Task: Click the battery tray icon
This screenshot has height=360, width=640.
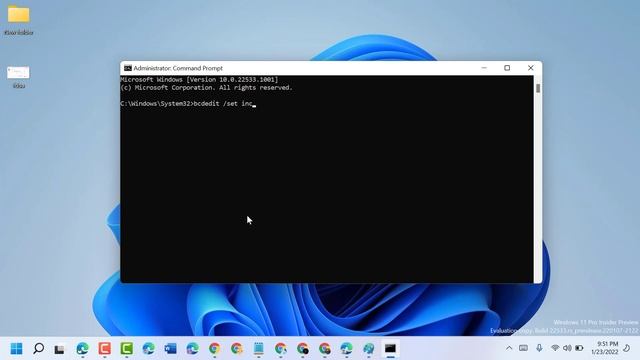Action: pos(579,348)
